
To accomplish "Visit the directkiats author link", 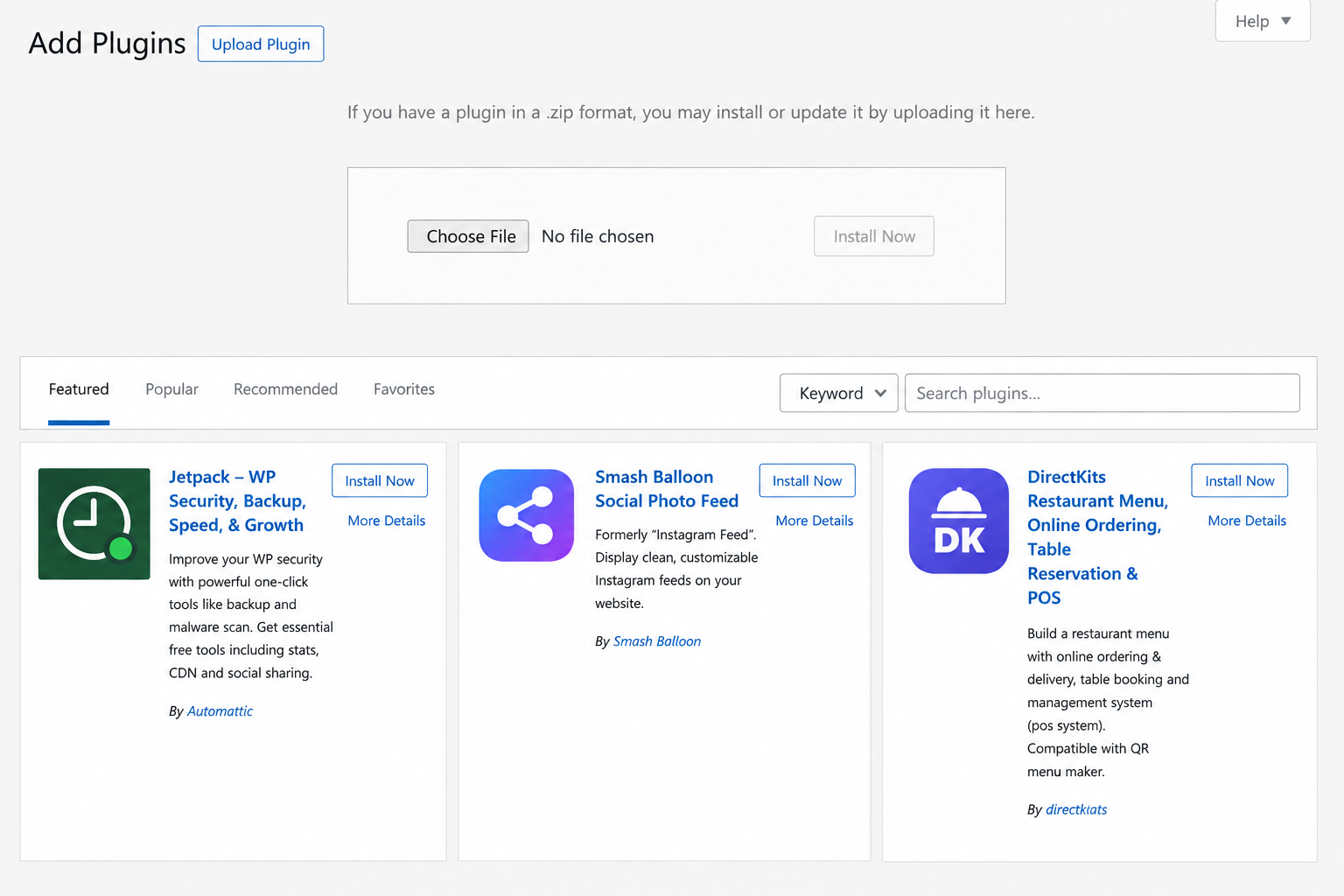I will (1076, 809).
